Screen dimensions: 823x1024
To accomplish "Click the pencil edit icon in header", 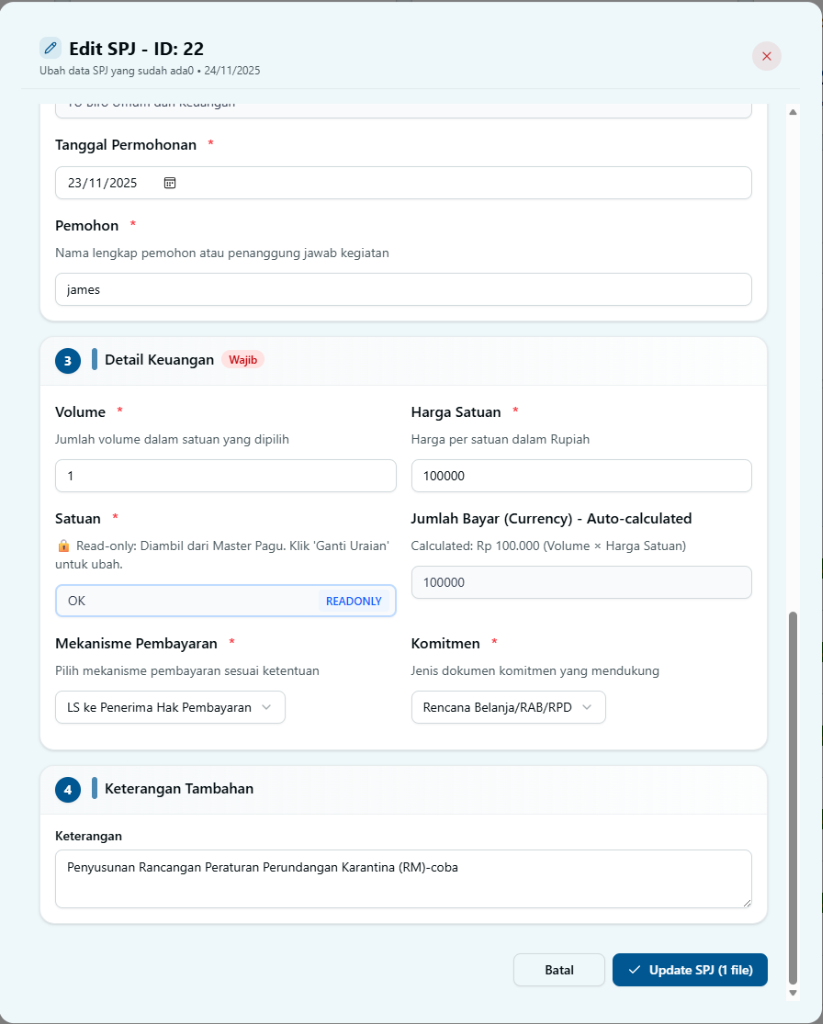I will [50, 48].
